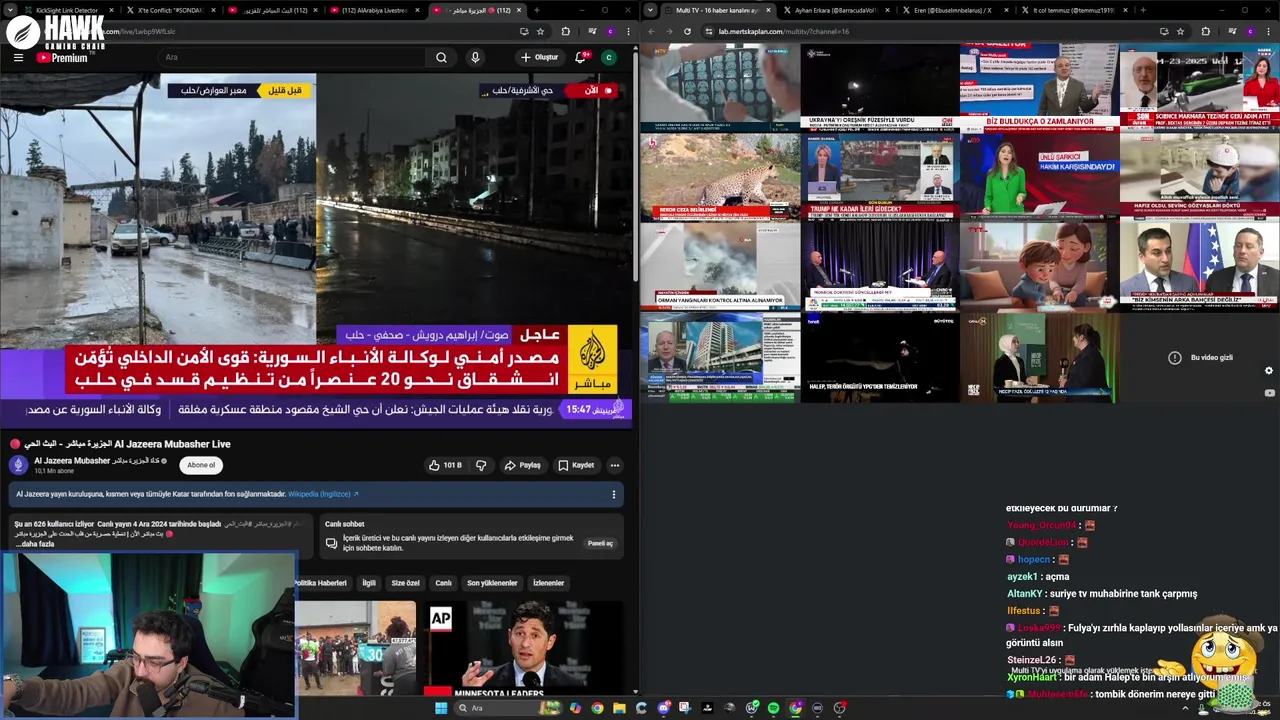Click the 'Trump ne kadar ileri gidecek' channel tile
Image resolution: width=1280 pixels, height=720 pixels.
coord(880,177)
